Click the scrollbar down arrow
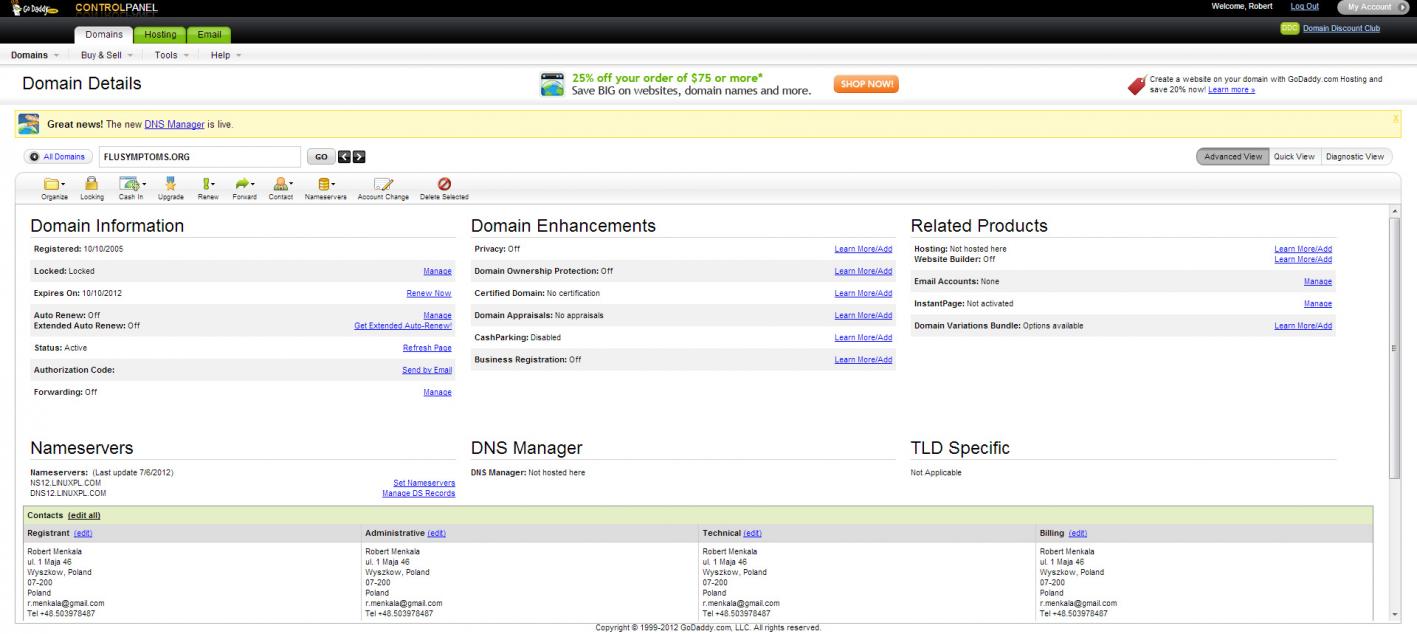1417x634 pixels. 1395,615
